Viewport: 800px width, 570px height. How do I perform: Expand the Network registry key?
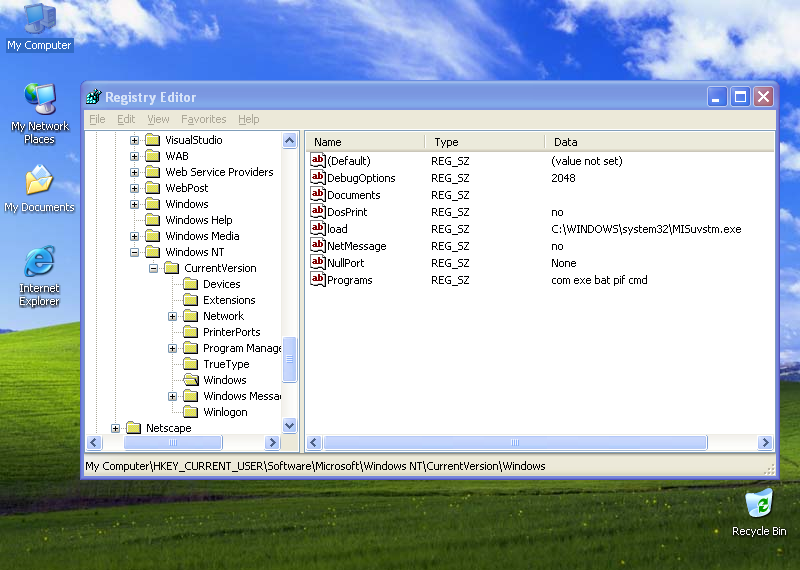point(173,316)
